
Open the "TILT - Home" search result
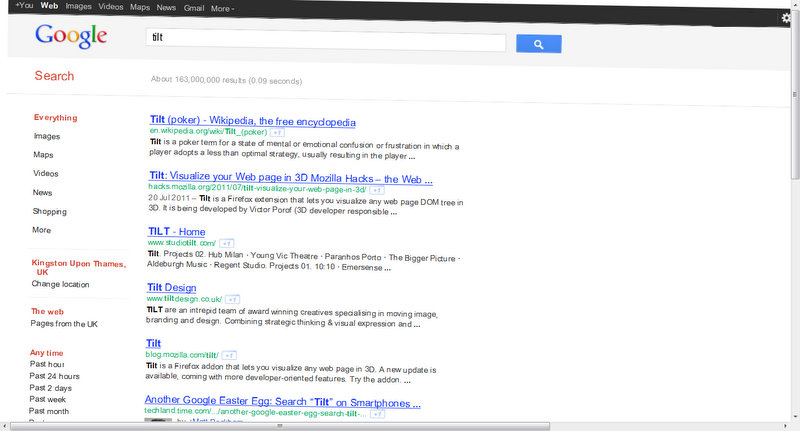click(176, 232)
